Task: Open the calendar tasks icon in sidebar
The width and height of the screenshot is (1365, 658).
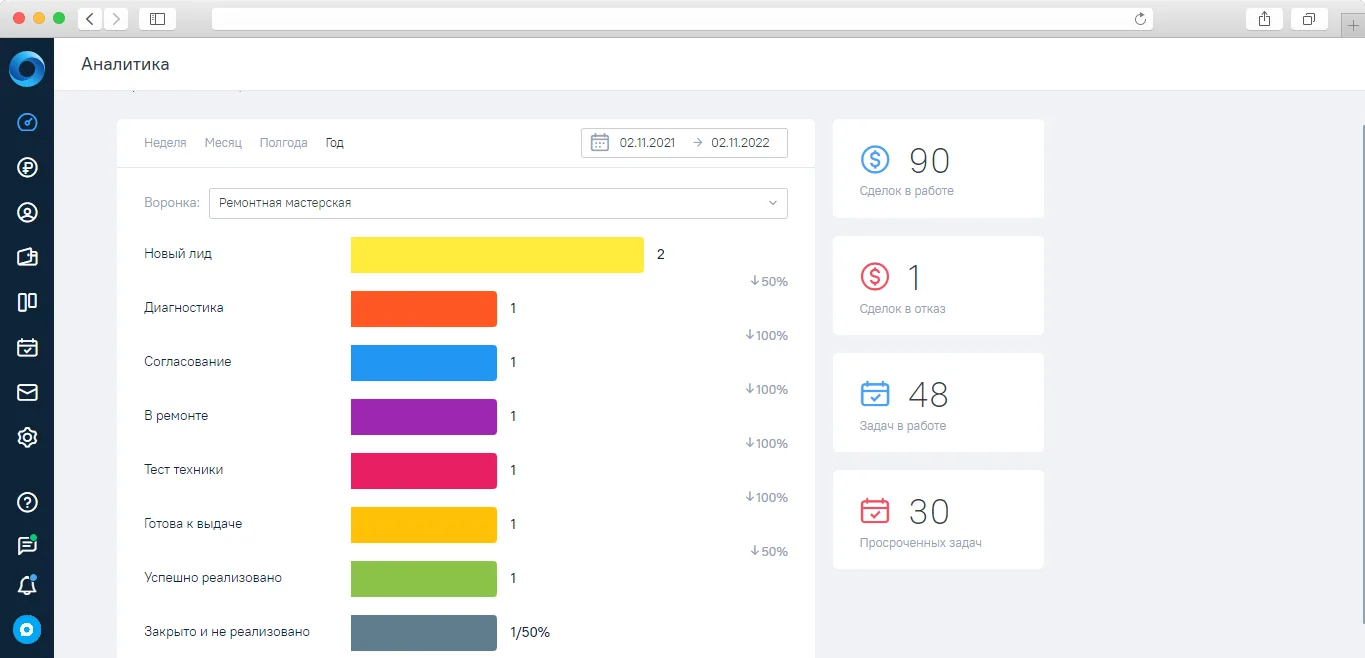Action: click(x=27, y=347)
